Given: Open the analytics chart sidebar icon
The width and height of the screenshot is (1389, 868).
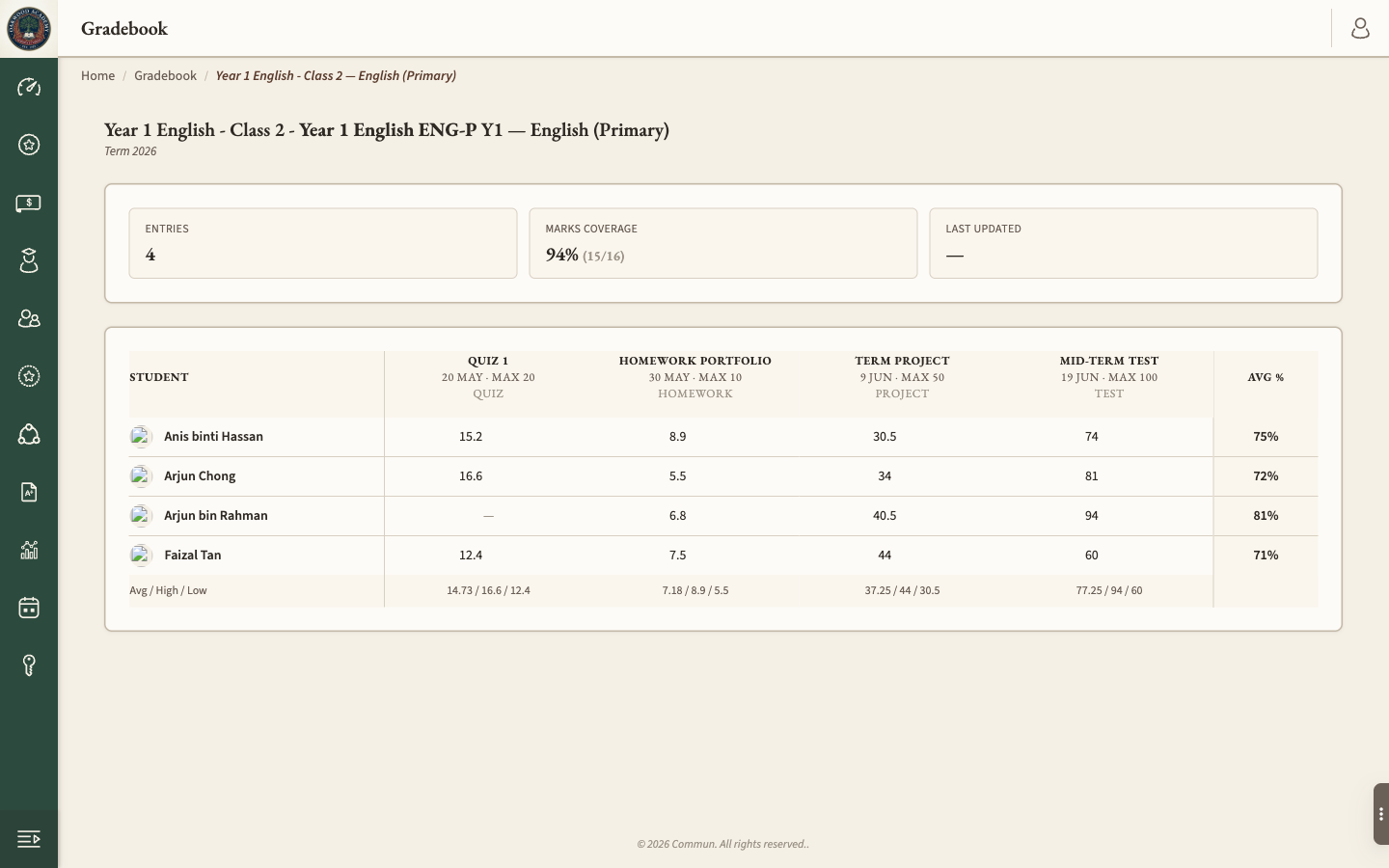Looking at the screenshot, I should coord(29,550).
